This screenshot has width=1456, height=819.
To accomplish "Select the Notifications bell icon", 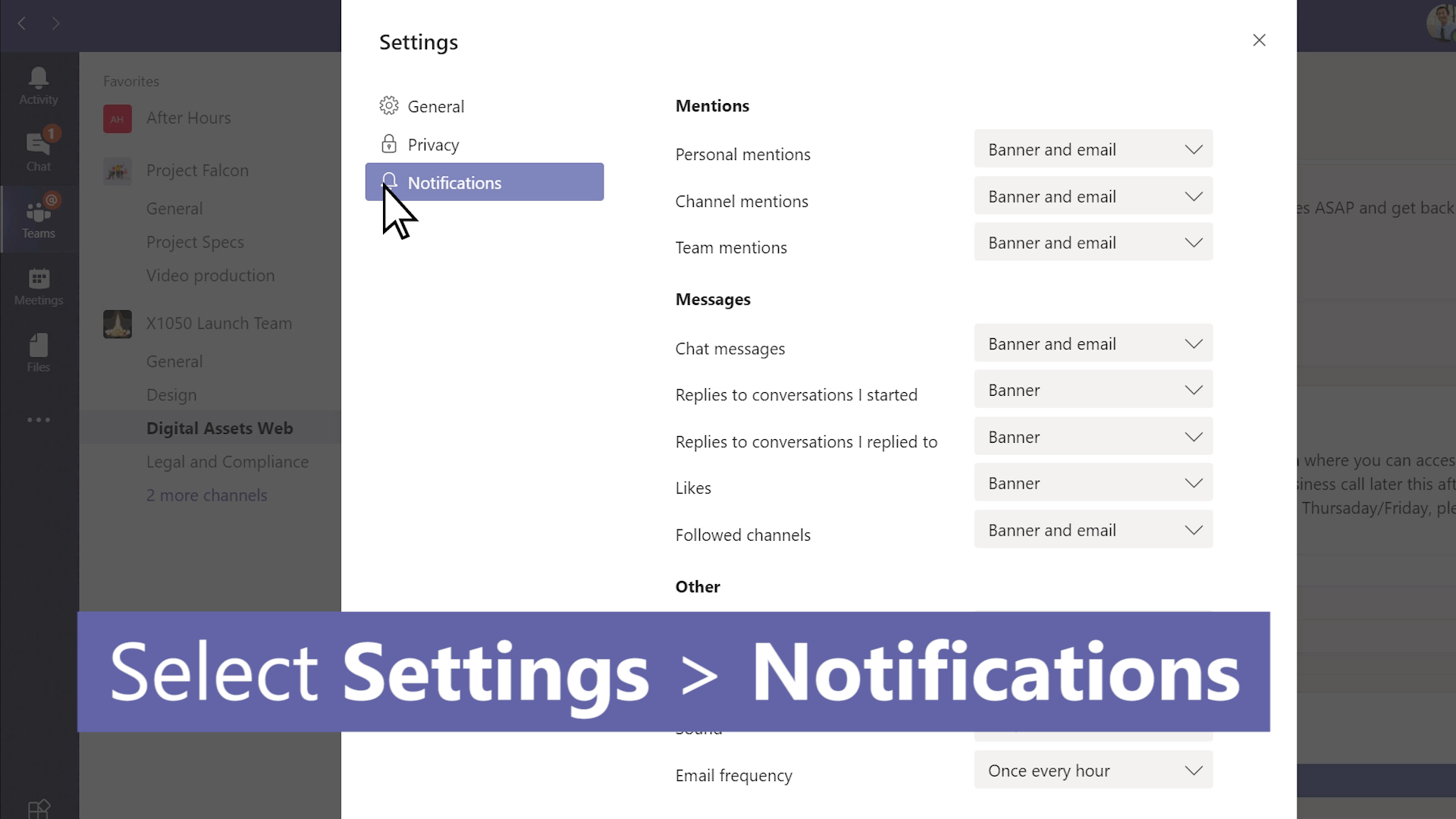I will 389,181.
